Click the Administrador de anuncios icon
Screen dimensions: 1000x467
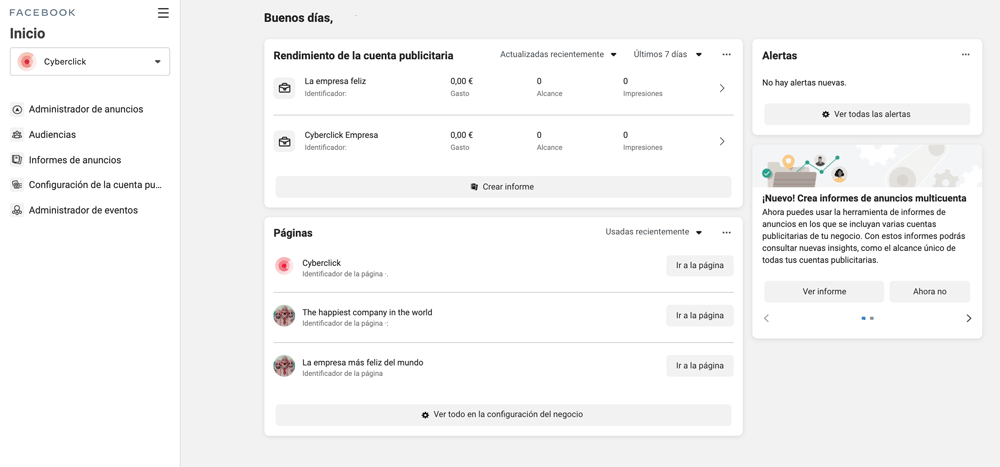click(17, 110)
